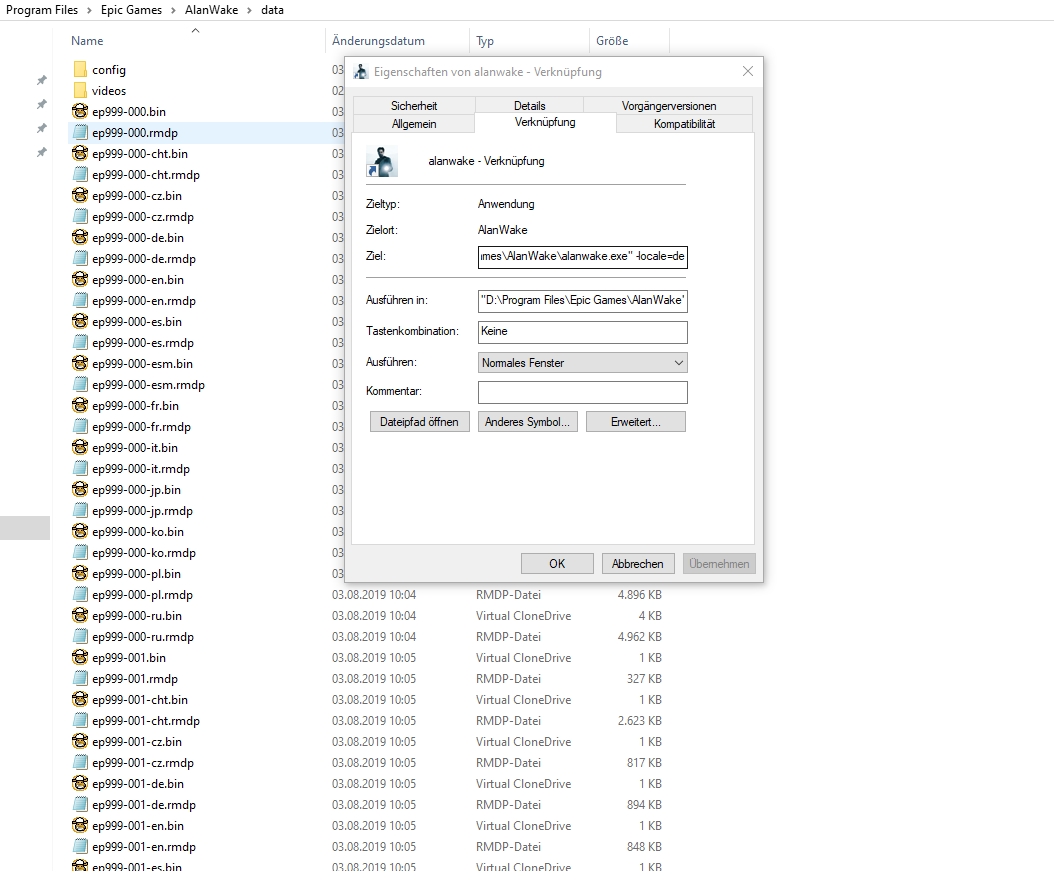Viewport: 1054px width, 884px height.
Task: Sort by the Größe column header
Action: [612, 41]
